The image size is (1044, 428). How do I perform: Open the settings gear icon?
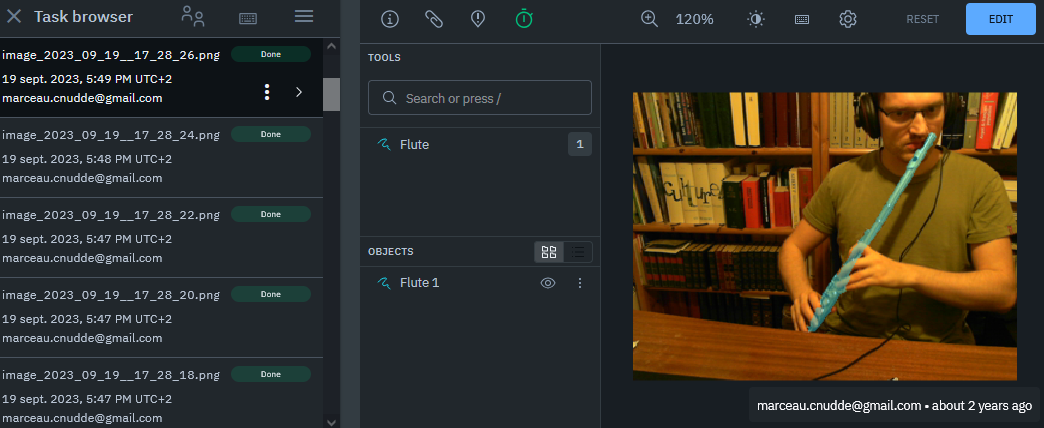pyautogui.click(x=848, y=19)
